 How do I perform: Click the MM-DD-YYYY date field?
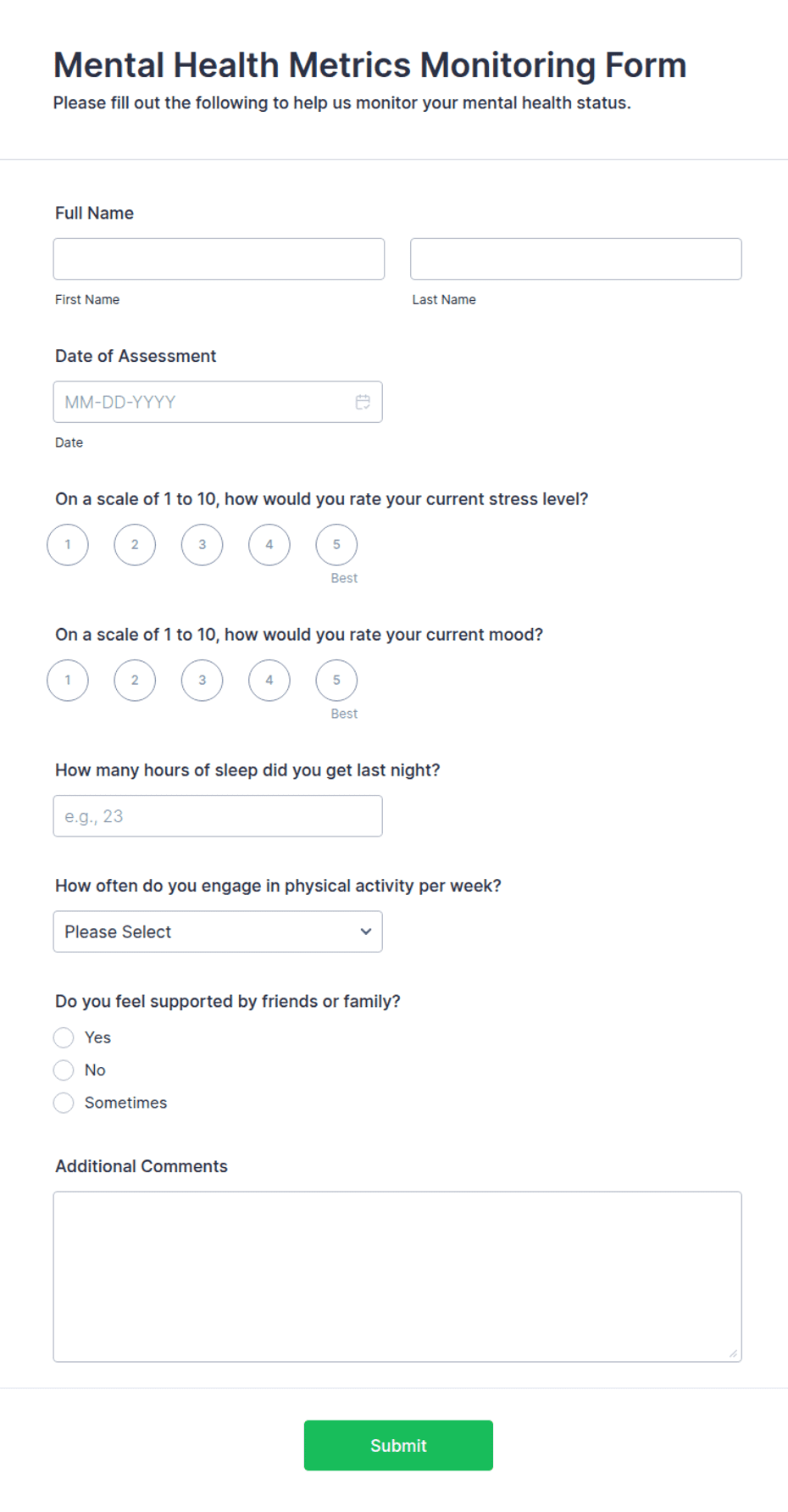[x=218, y=402]
